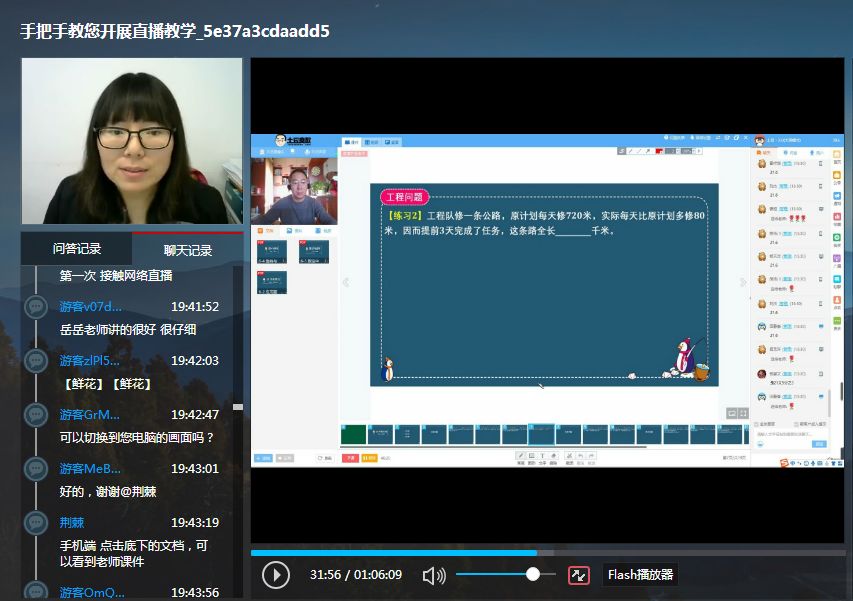Click the avatar icon beside 游客GrM...
Screen dimensions: 853x601
[x=36, y=415]
